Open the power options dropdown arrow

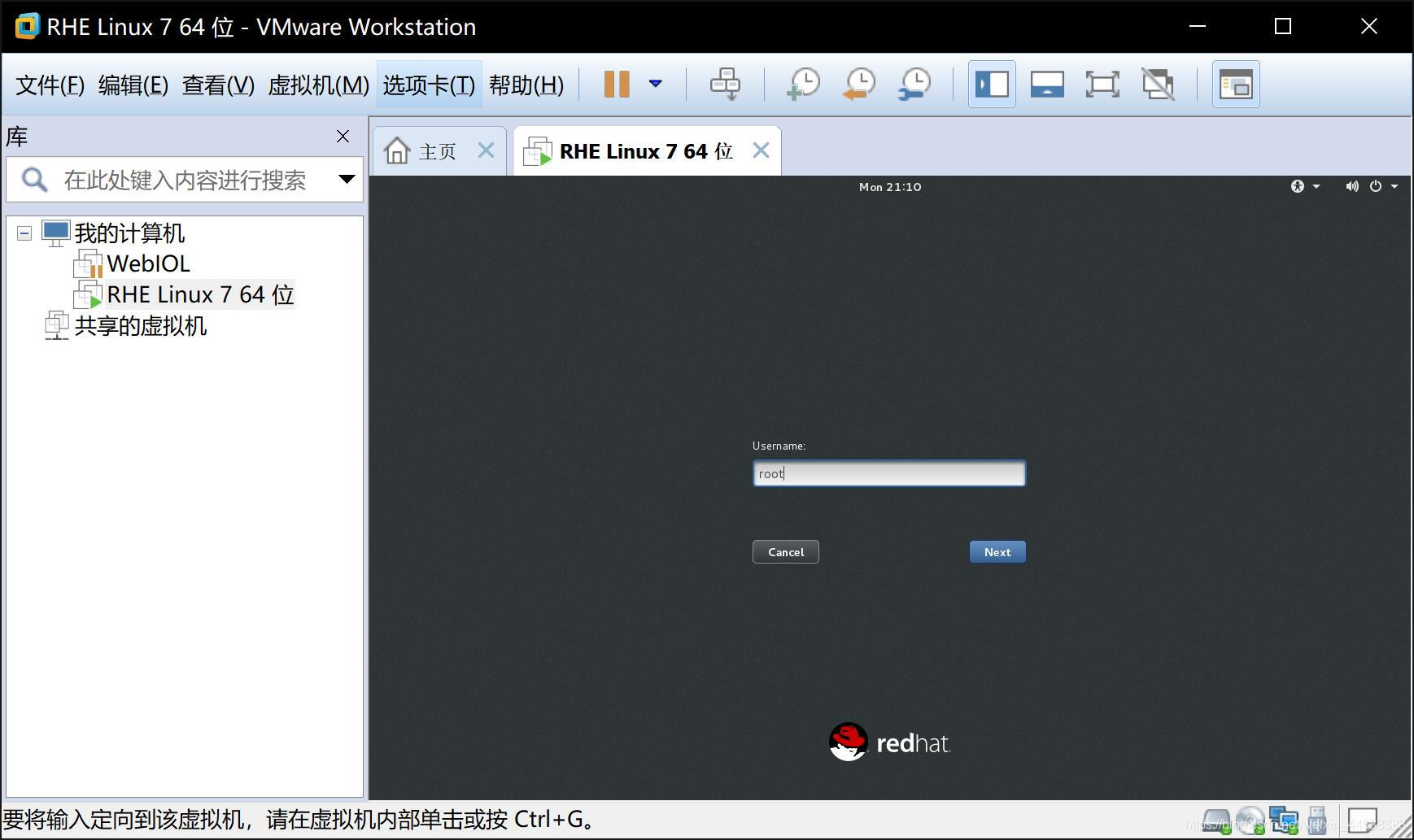coord(656,84)
